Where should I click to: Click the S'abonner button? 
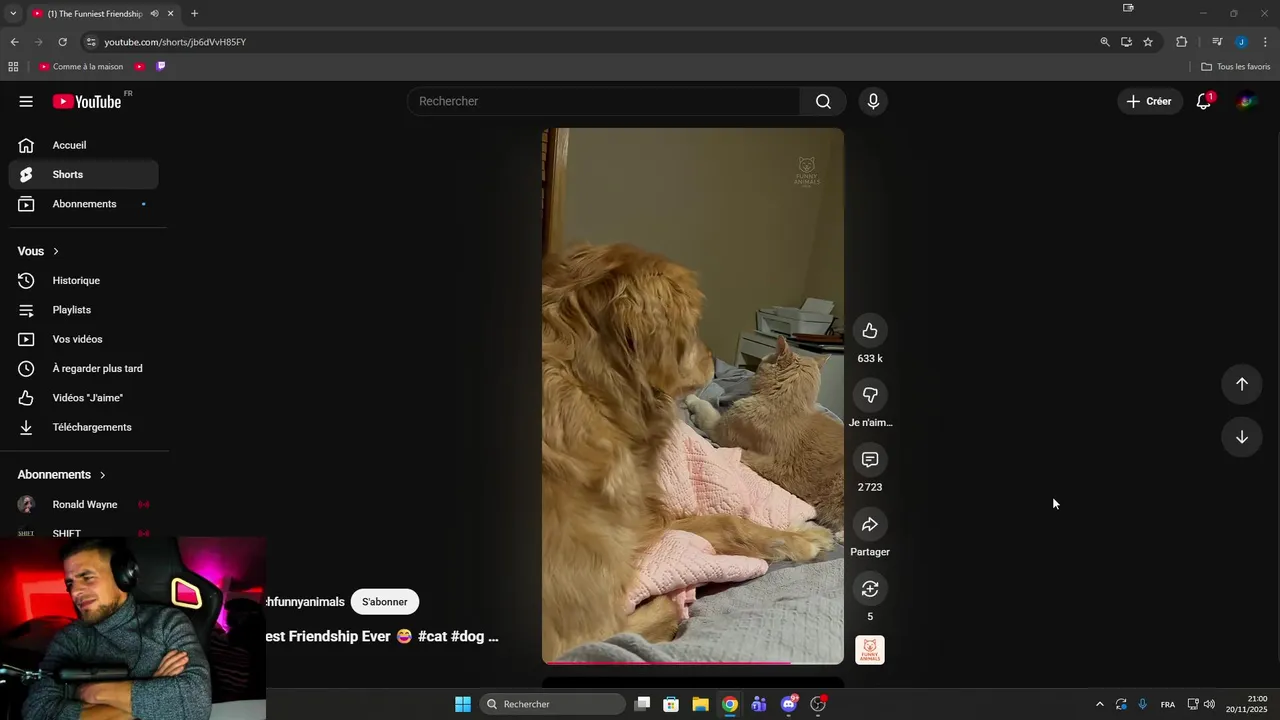[x=385, y=602]
